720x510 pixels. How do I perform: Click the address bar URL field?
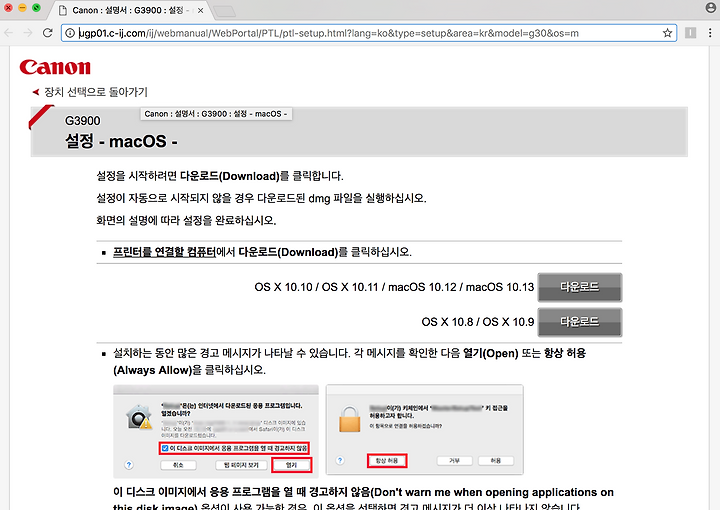[x=369, y=33]
